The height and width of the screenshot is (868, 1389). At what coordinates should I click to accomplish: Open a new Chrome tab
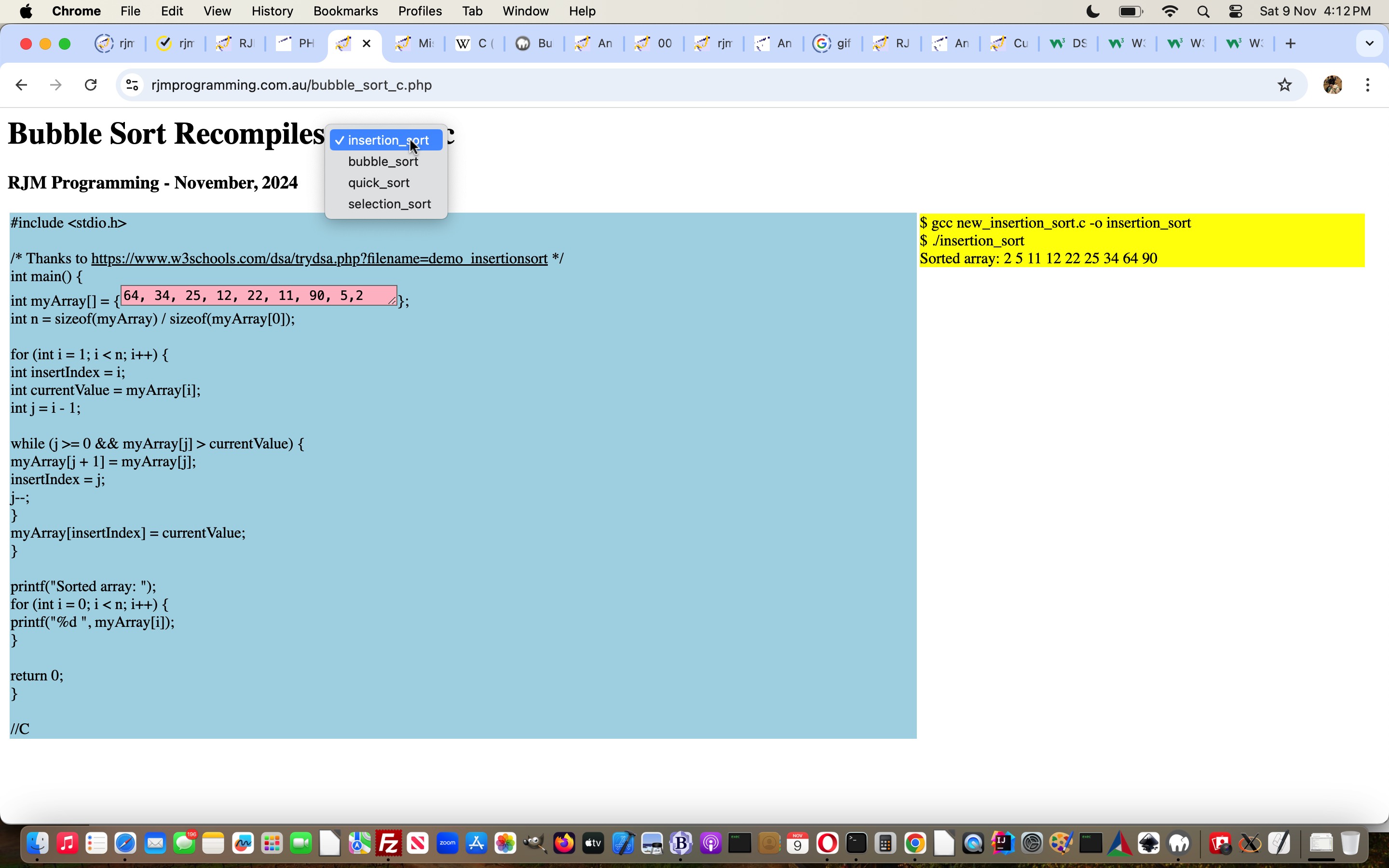click(x=1291, y=43)
